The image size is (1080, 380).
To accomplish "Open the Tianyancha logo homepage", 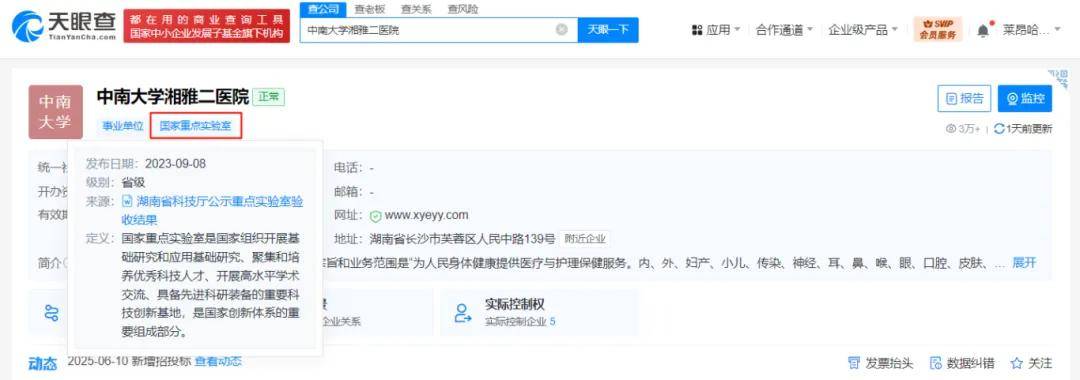I will coord(65,26).
